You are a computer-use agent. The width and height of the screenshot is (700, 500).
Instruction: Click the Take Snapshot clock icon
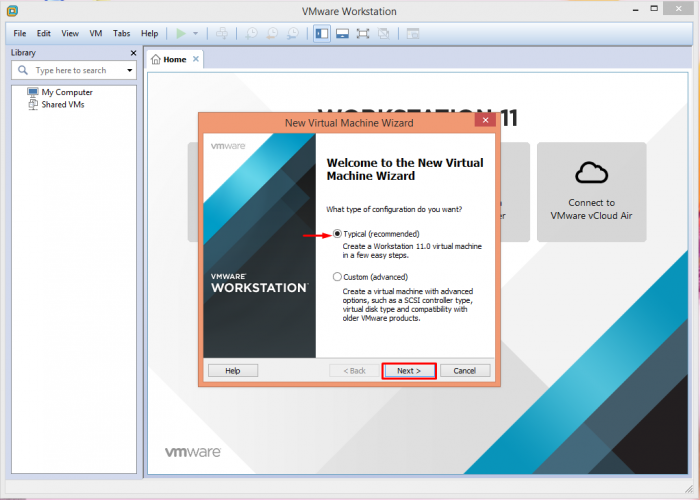click(x=251, y=33)
